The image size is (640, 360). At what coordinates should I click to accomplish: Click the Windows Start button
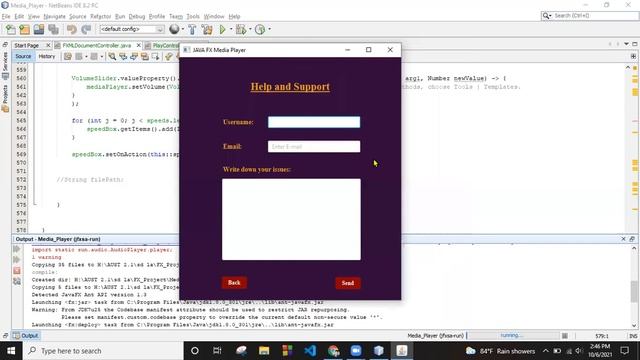click(x=11, y=351)
